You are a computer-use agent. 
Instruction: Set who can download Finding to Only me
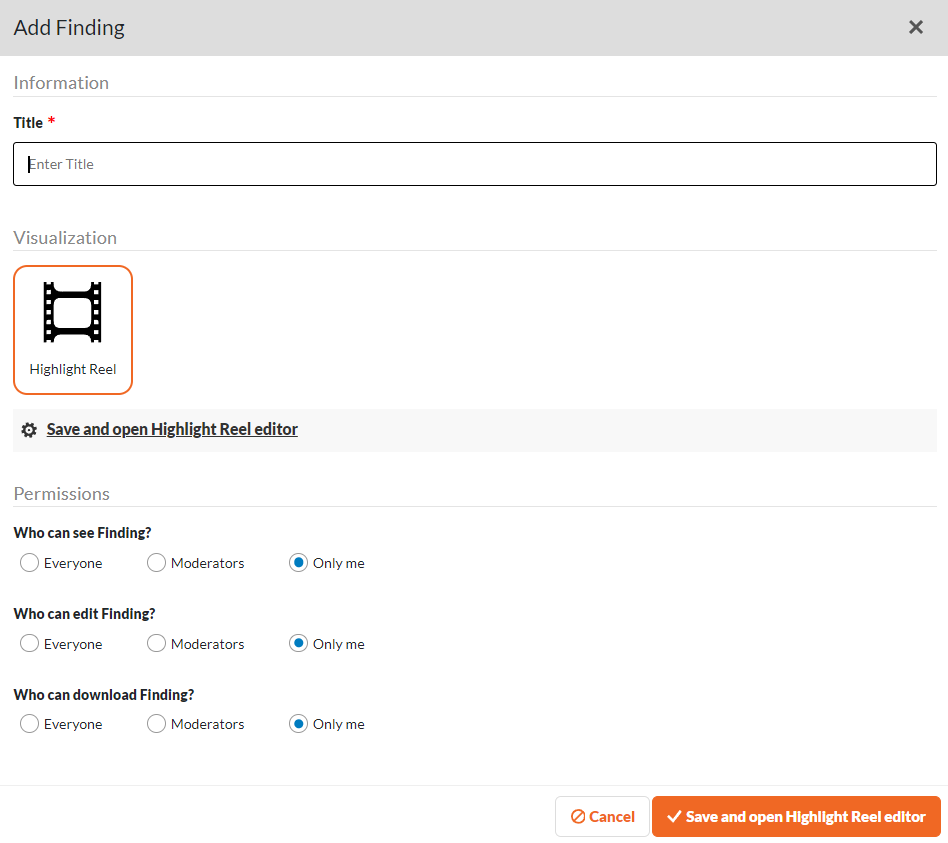[298, 723]
